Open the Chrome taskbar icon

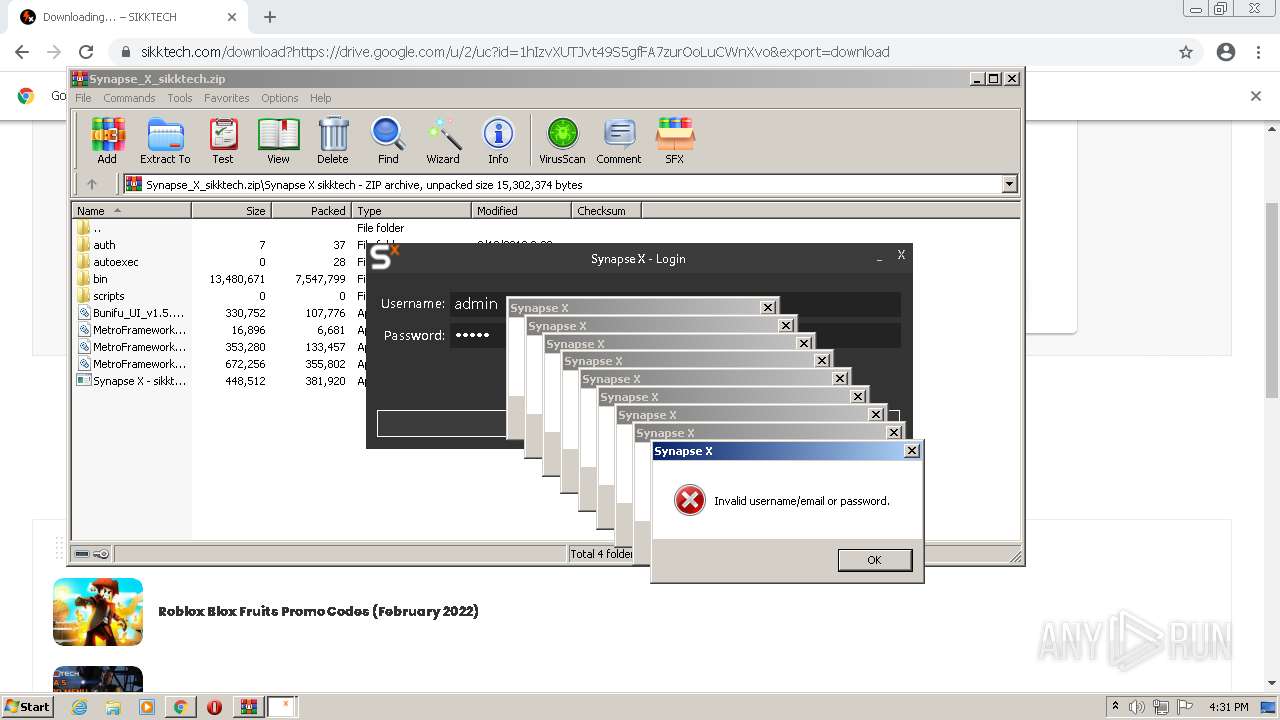tap(180, 707)
